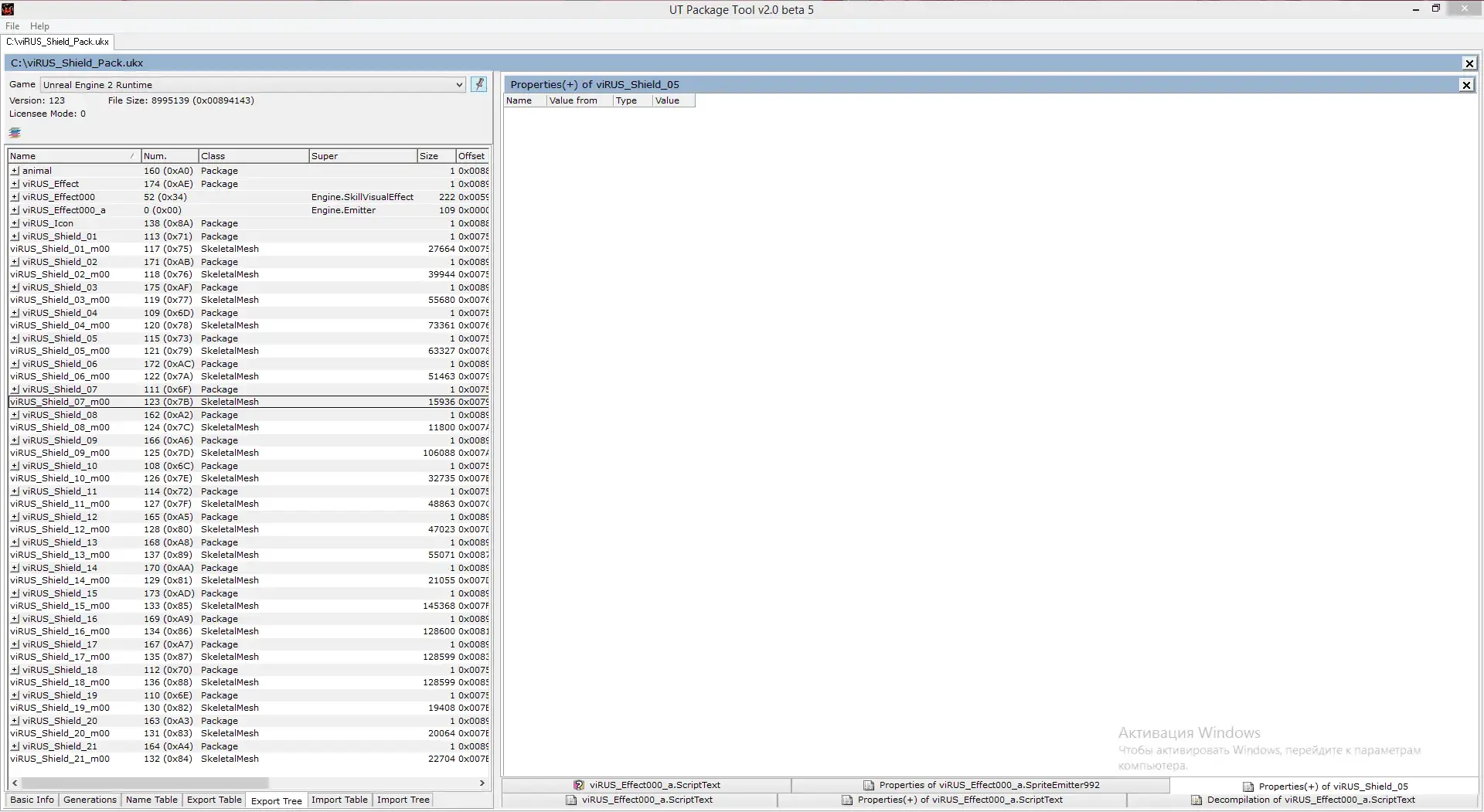Expand the viRUS_Shield_01 package node

(15, 236)
